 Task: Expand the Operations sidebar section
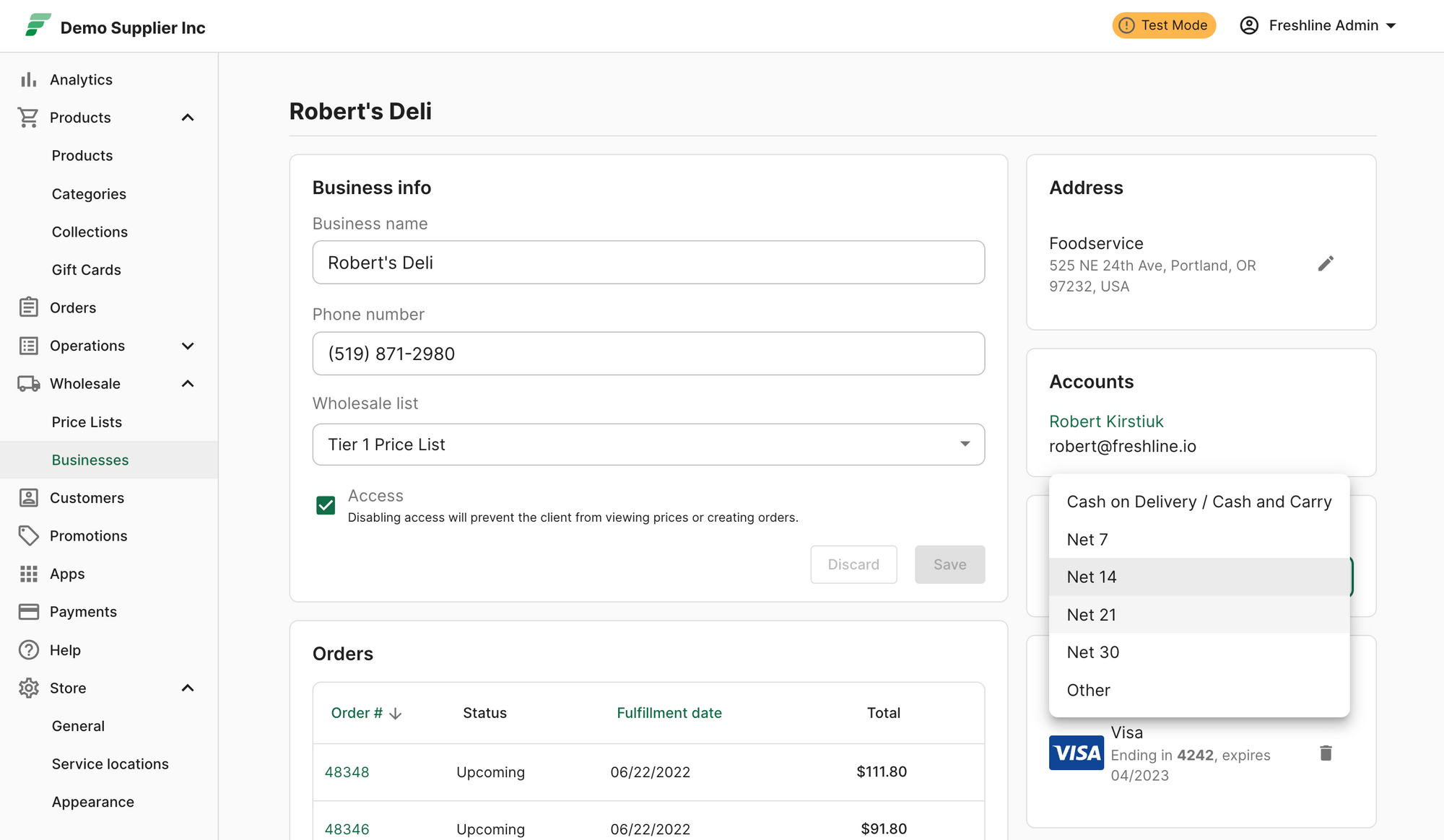click(x=188, y=346)
